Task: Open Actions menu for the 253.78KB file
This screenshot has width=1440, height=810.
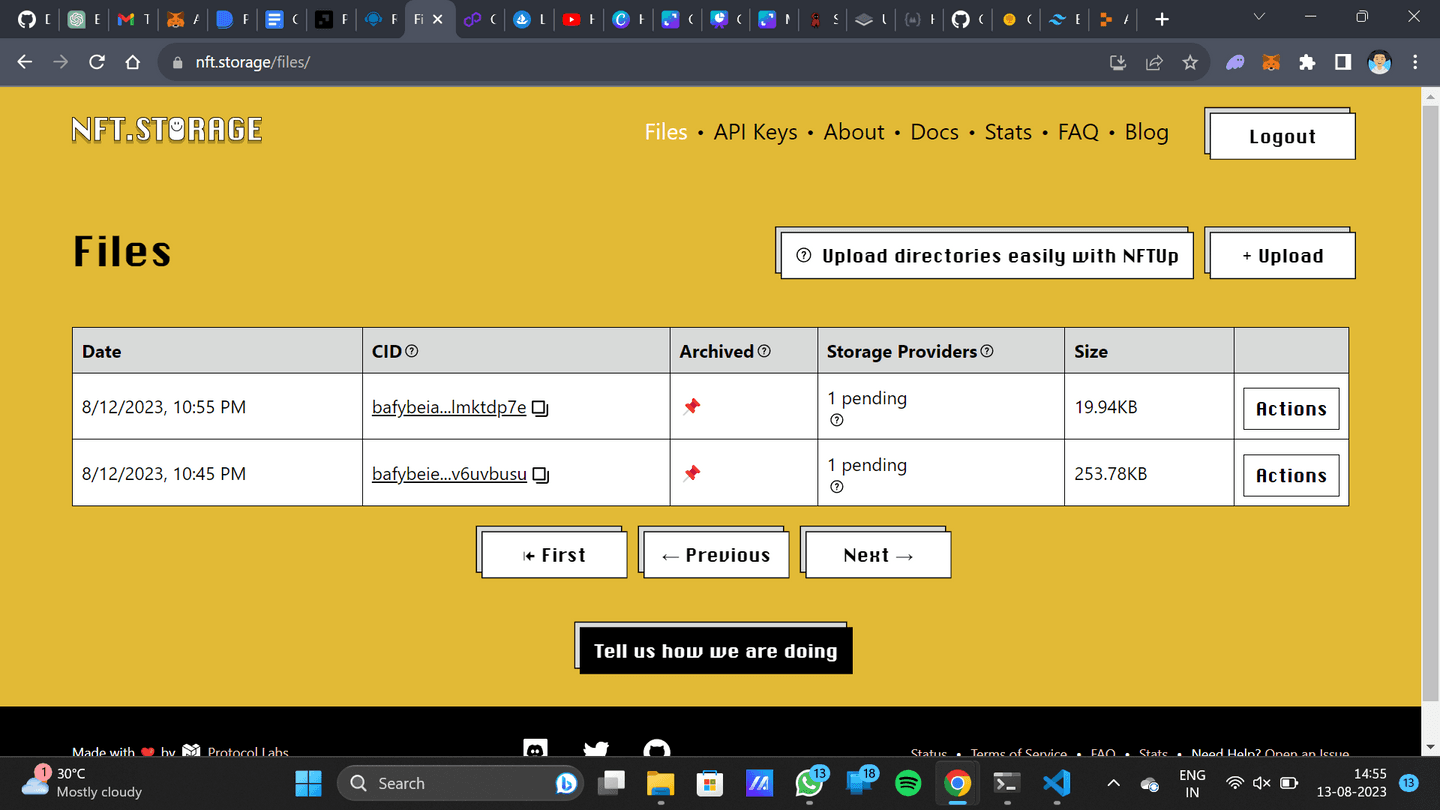Action: point(1291,476)
